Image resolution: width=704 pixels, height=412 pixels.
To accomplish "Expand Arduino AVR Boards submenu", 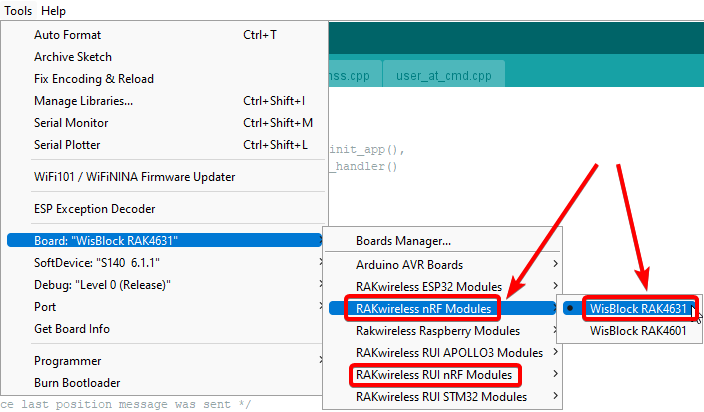I will point(410,265).
